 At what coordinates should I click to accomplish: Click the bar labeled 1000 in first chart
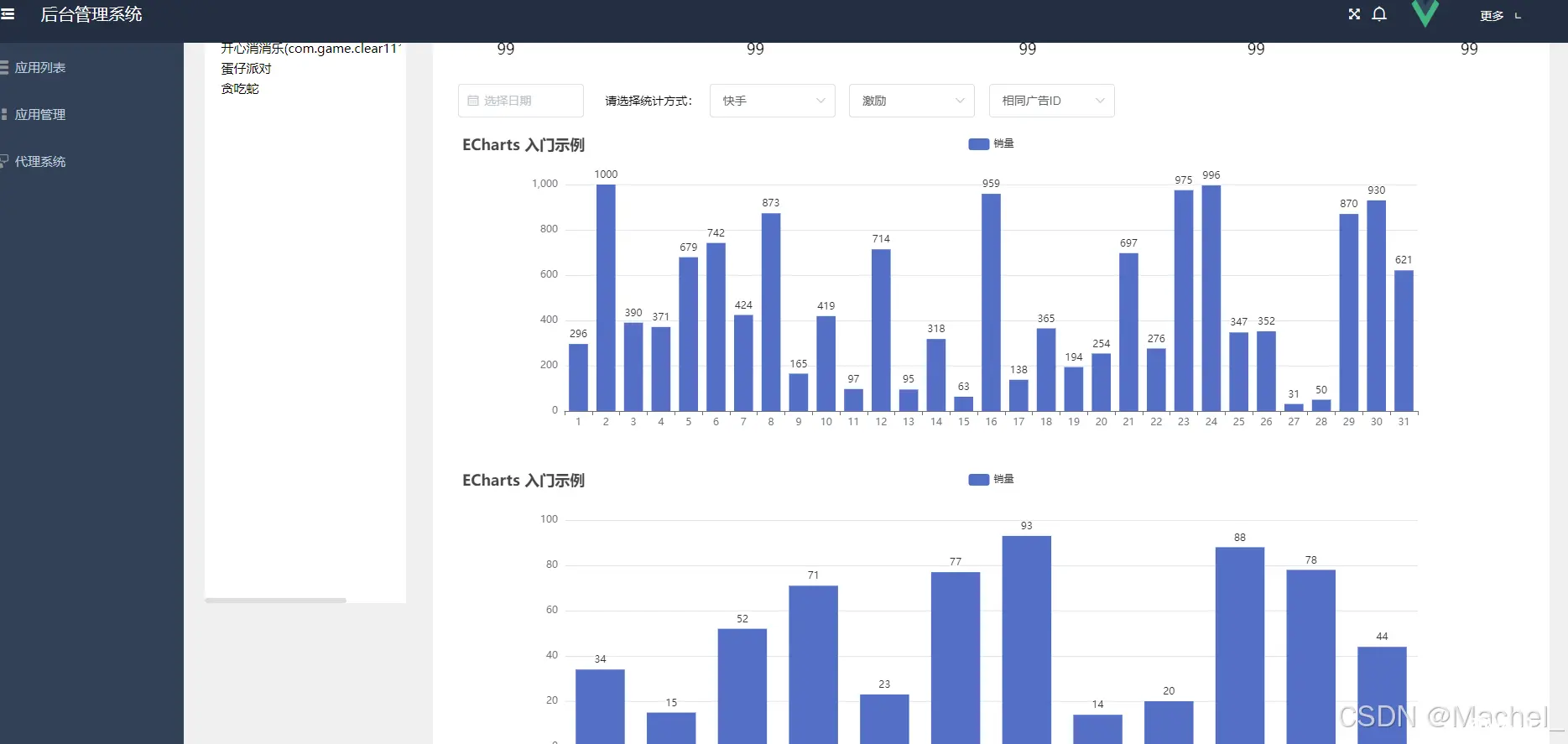click(606, 298)
